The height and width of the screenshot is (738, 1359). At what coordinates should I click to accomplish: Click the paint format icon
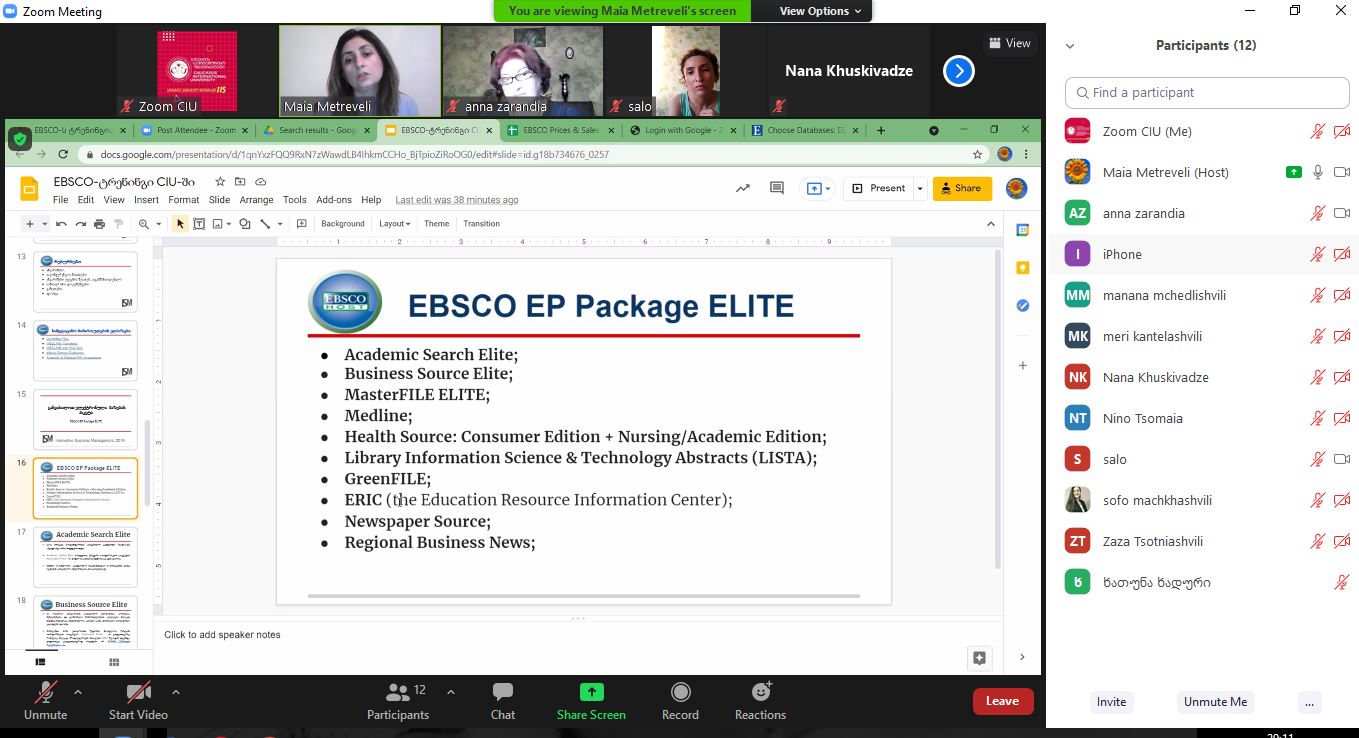pos(118,224)
